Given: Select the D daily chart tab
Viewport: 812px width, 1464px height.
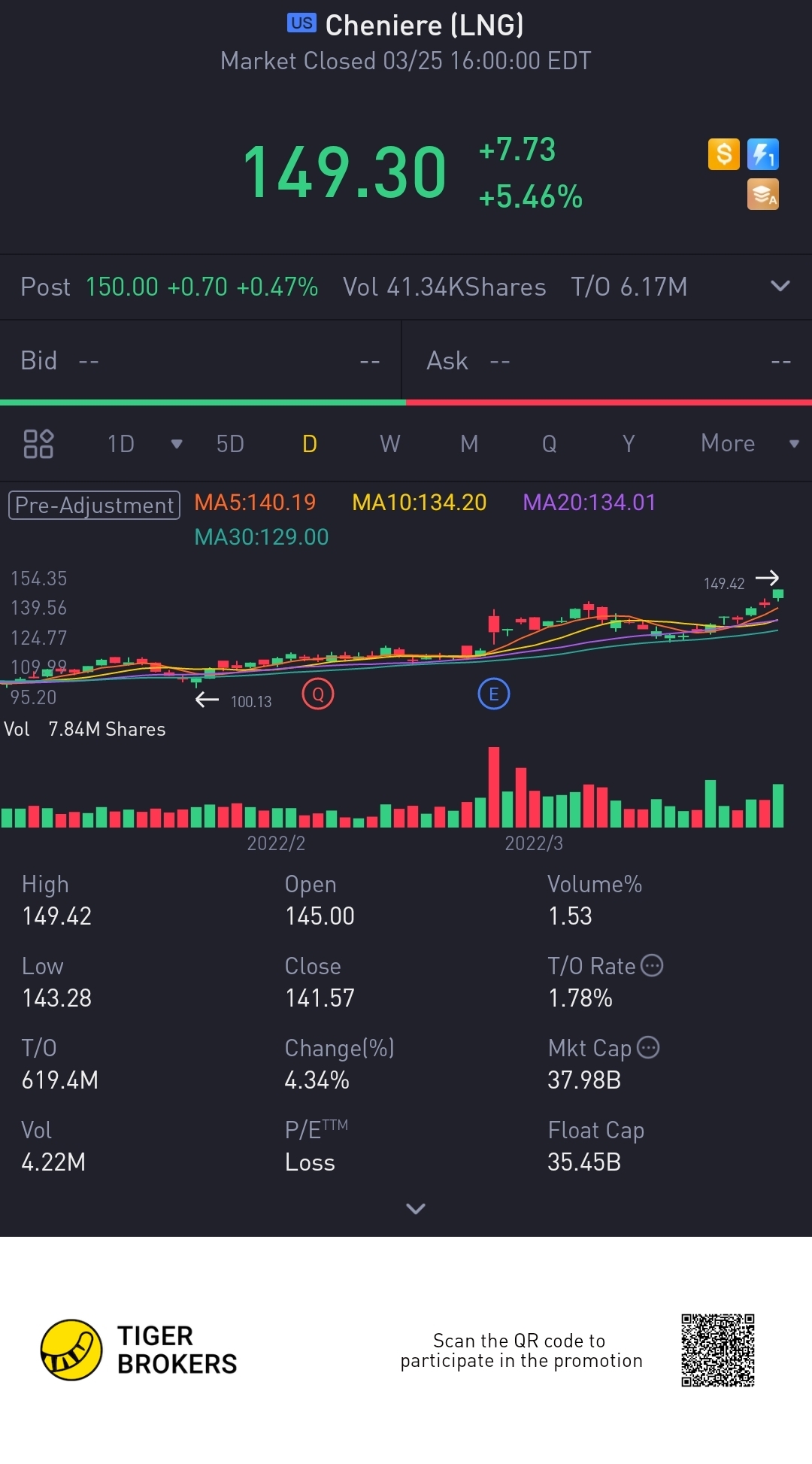Looking at the screenshot, I should (310, 444).
